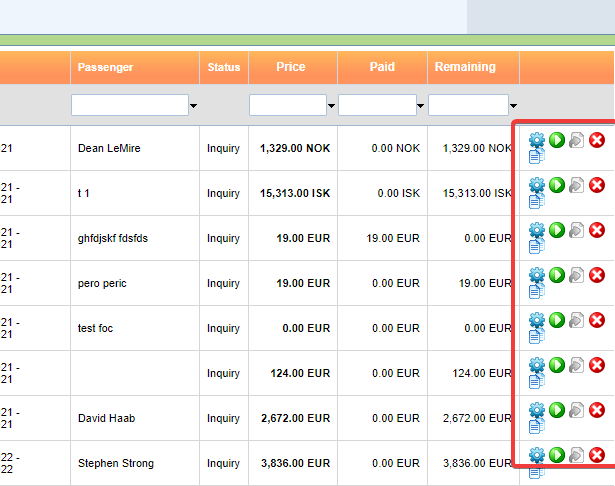The width and height of the screenshot is (615, 486).
Task: Click grey document icon in ghfdjskf fdsfds row
Action: click(x=576, y=230)
